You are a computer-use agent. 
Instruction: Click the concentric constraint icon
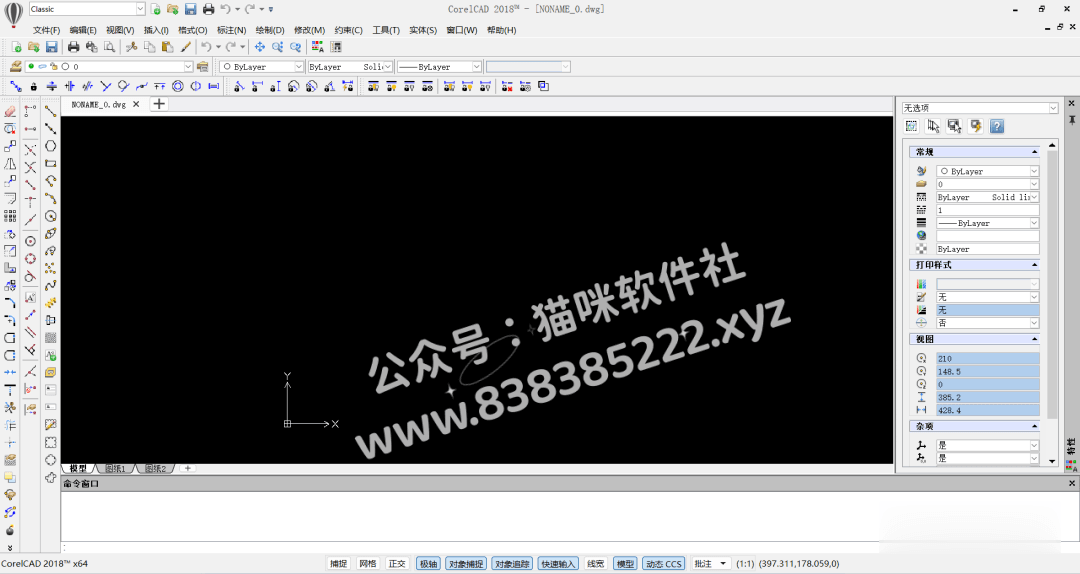(178, 86)
